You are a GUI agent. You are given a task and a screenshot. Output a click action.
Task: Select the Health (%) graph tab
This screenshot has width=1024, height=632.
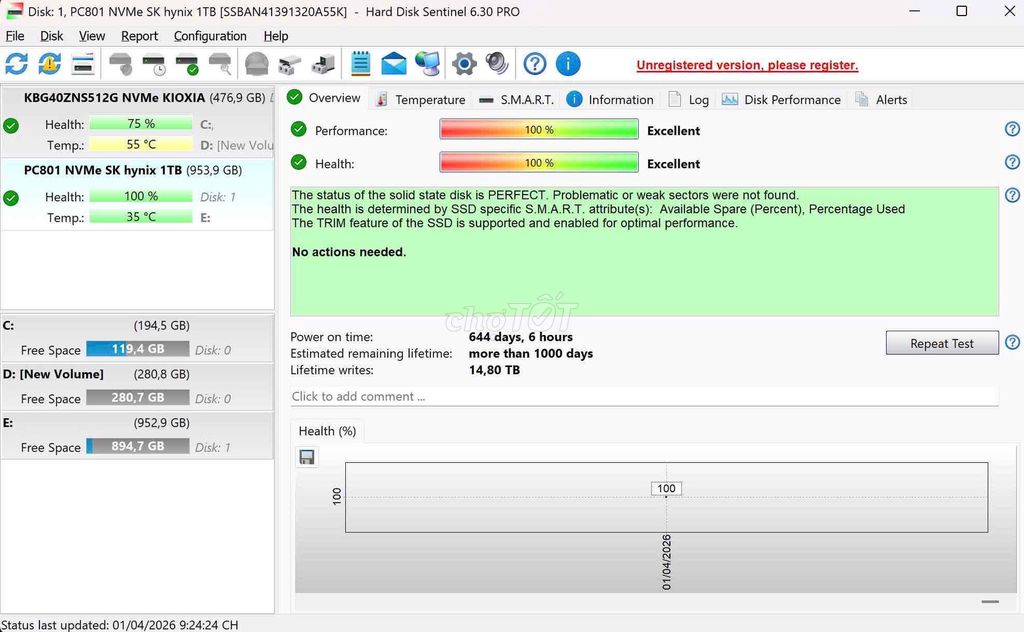click(x=327, y=431)
